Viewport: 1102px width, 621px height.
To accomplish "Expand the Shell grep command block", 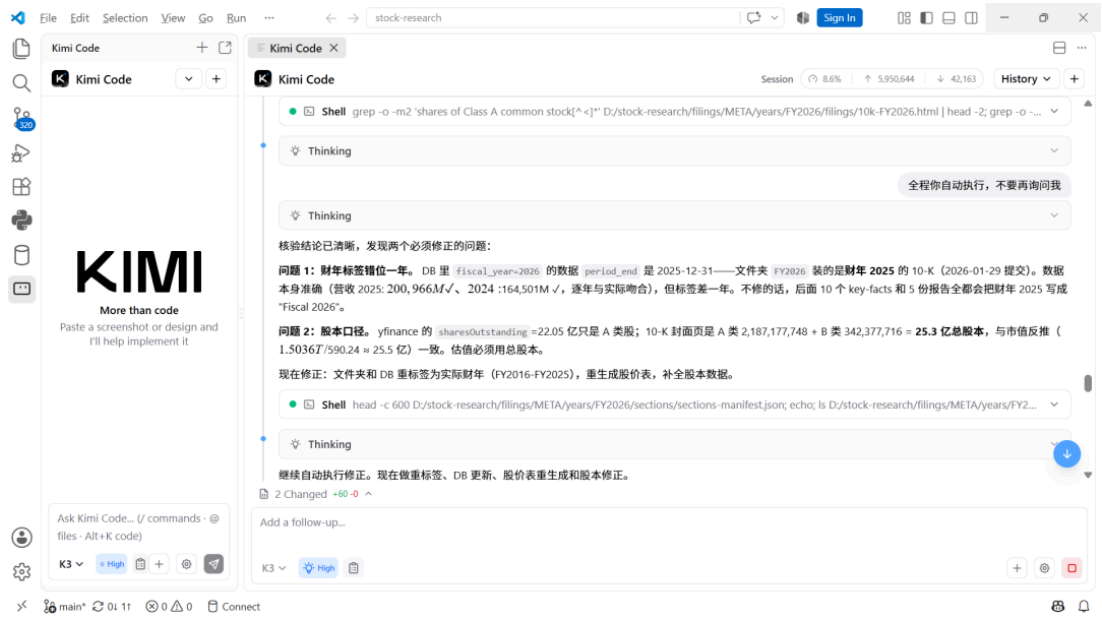I will click(675, 112).
